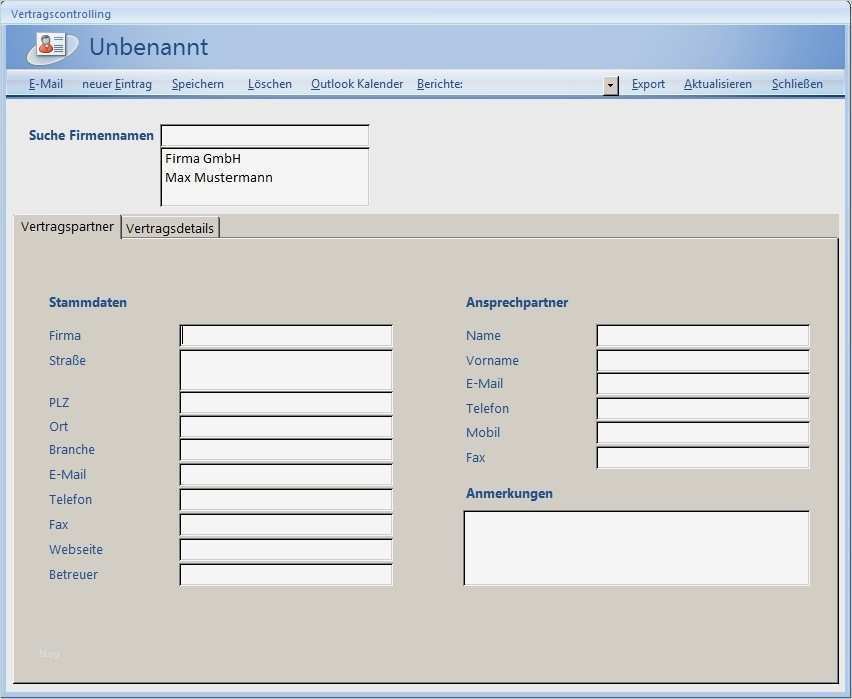Close the form via Schließen
This screenshot has height=699, width=852.
click(x=797, y=84)
